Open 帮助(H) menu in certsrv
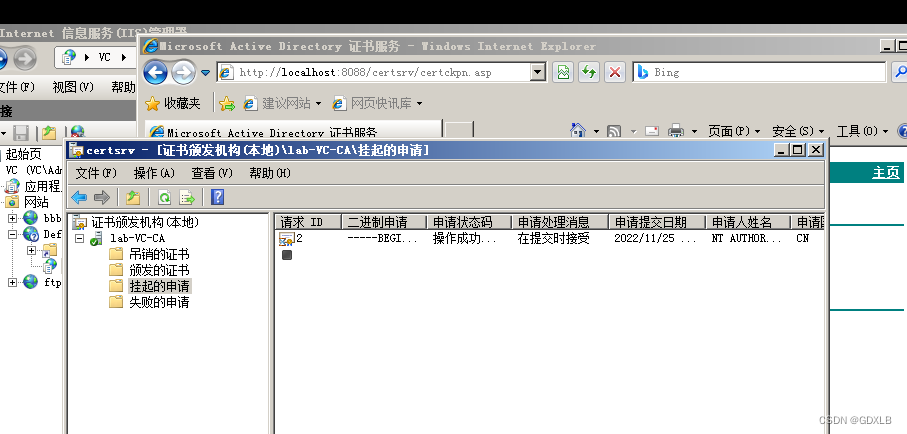Viewport: 907px width, 434px height. point(270,173)
